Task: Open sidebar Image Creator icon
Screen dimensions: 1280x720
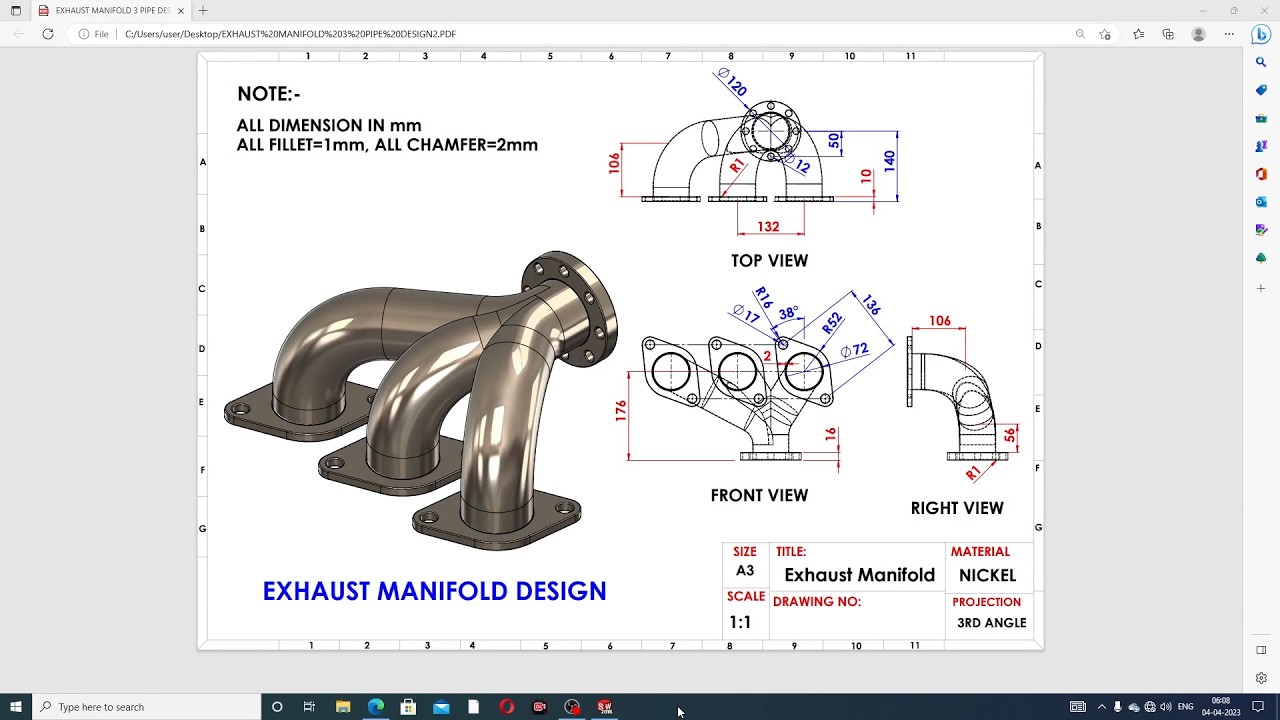Action: (x=1261, y=230)
